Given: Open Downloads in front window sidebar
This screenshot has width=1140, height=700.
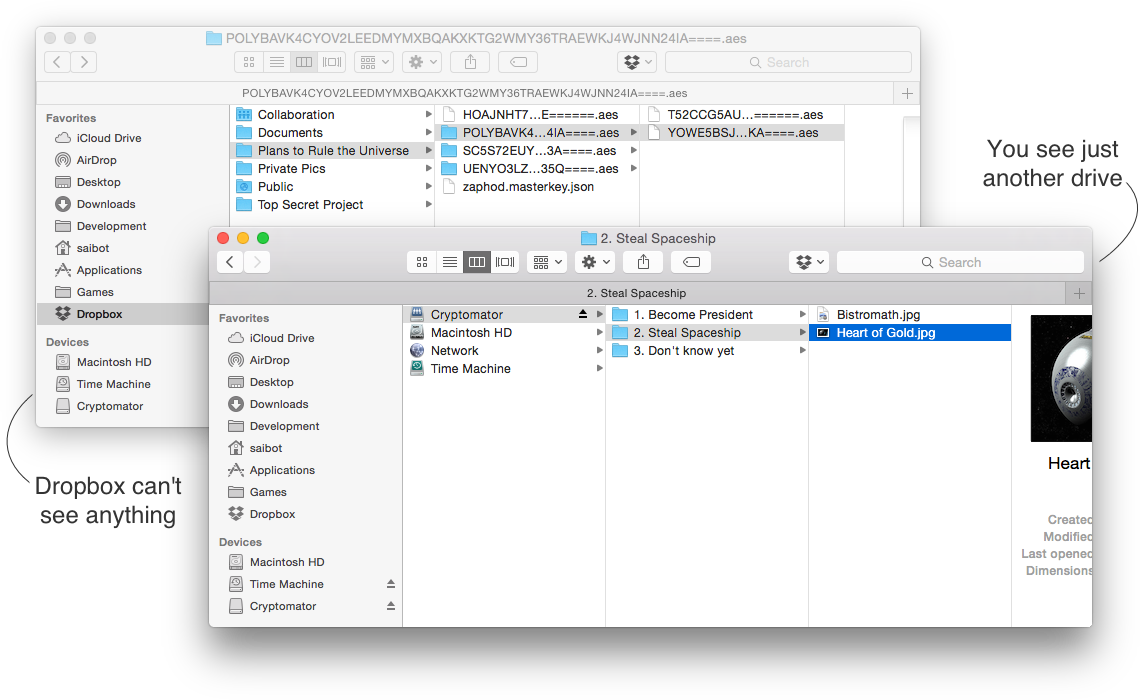Looking at the screenshot, I should pos(278,404).
